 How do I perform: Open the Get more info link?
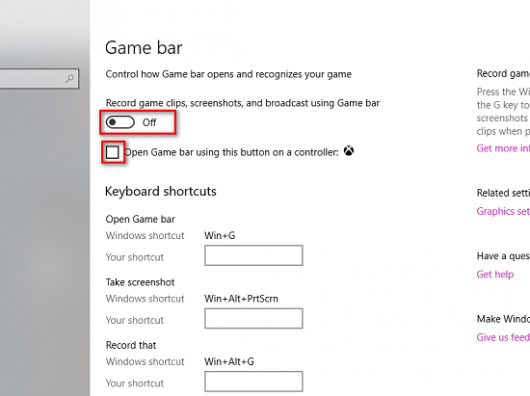point(503,148)
